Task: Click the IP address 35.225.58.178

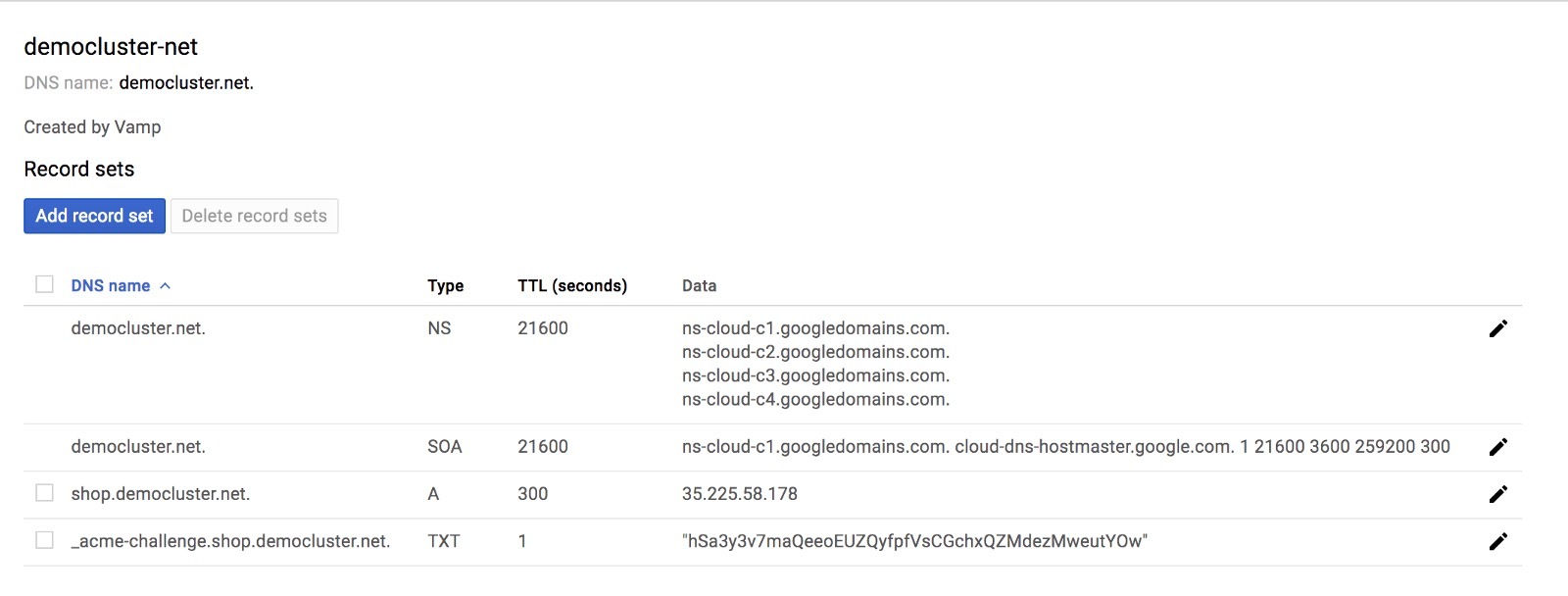Action: click(x=740, y=494)
